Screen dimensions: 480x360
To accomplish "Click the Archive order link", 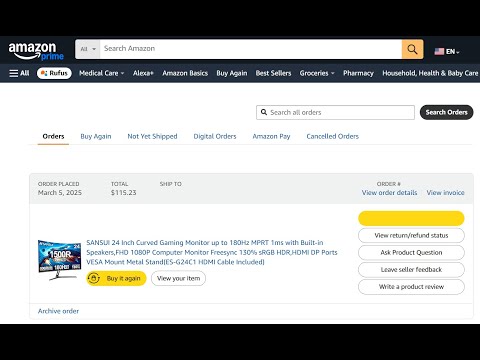I will tap(58, 311).
